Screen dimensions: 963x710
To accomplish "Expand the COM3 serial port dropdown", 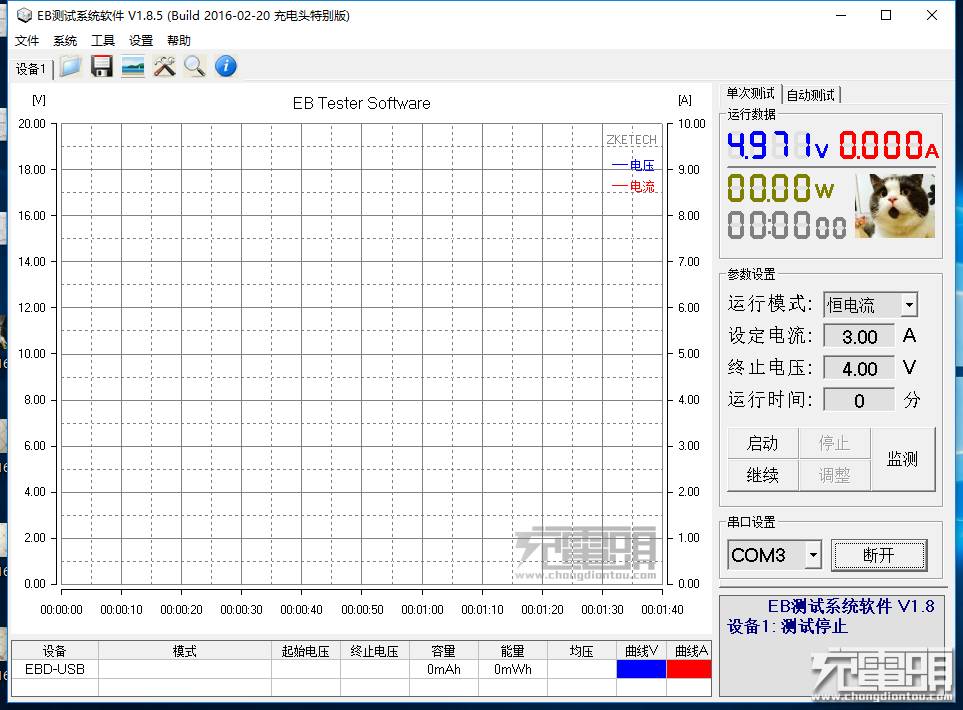I will pyautogui.click(x=813, y=555).
